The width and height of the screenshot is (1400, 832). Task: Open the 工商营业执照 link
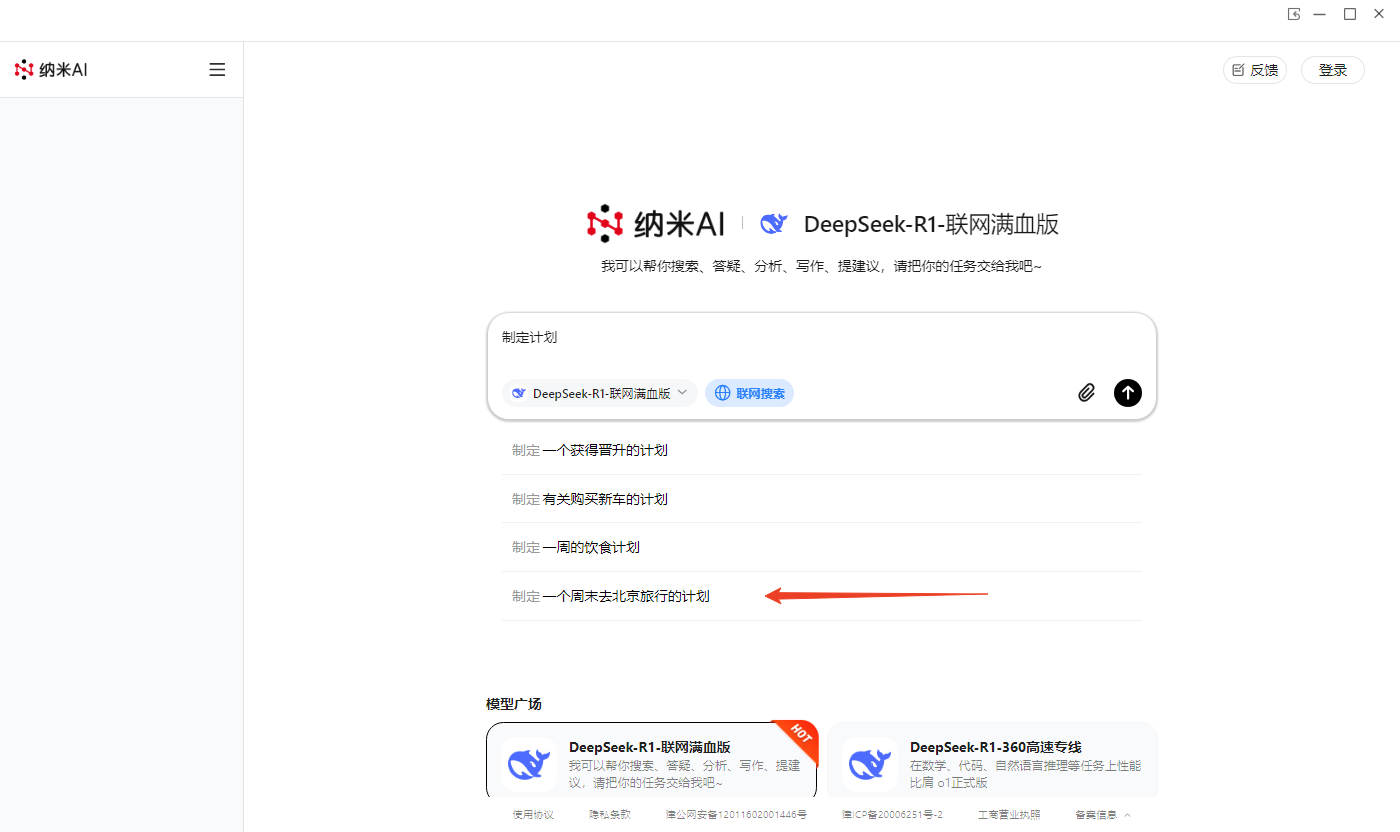tap(1009, 815)
